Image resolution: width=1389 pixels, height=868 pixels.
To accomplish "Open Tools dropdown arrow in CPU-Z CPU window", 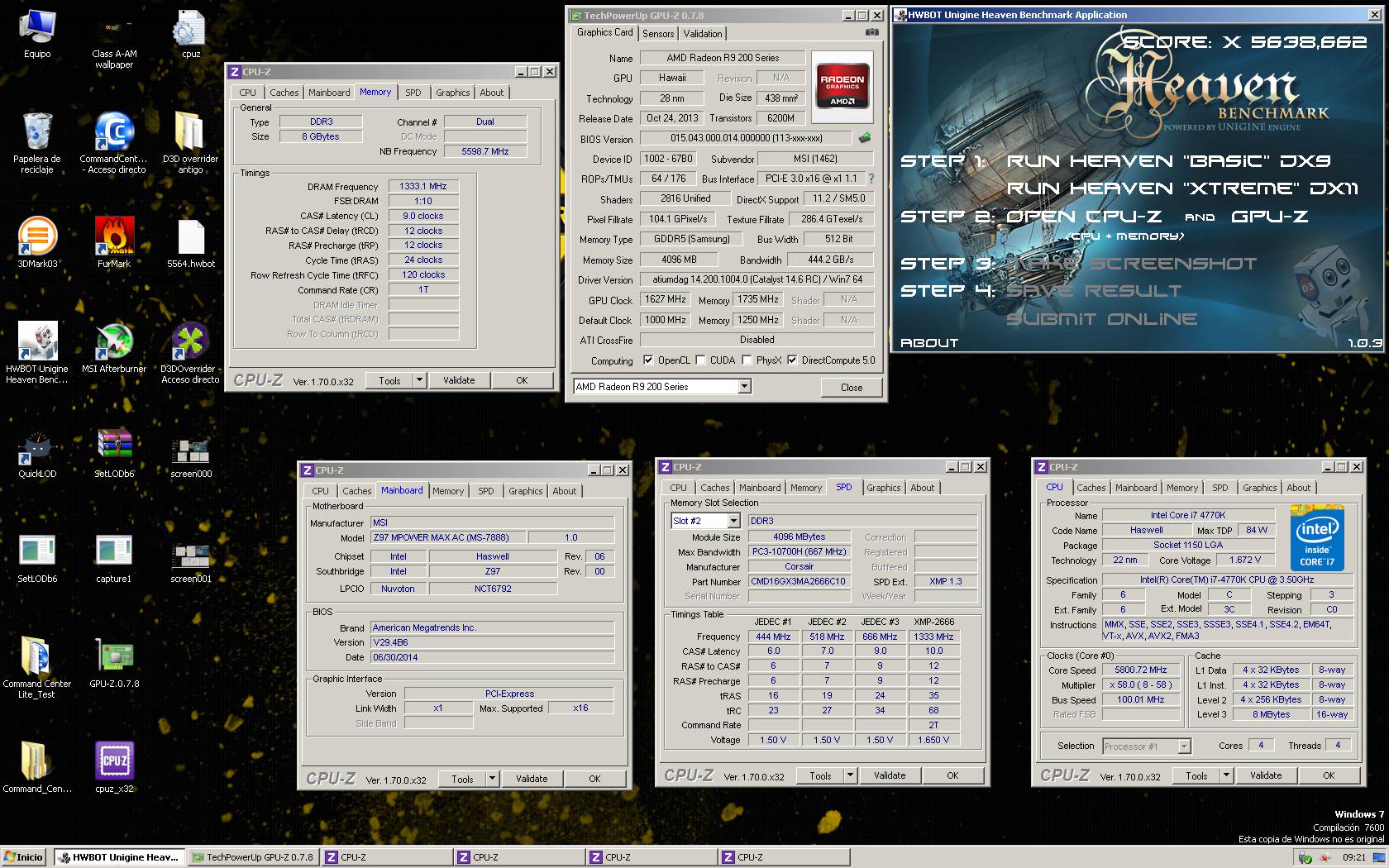I will pyautogui.click(x=1226, y=775).
